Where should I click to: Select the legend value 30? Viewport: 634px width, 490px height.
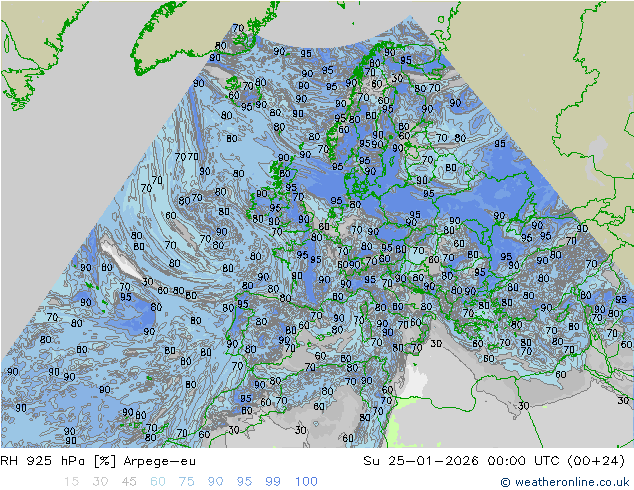pyautogui.click(x=100, y=482)
